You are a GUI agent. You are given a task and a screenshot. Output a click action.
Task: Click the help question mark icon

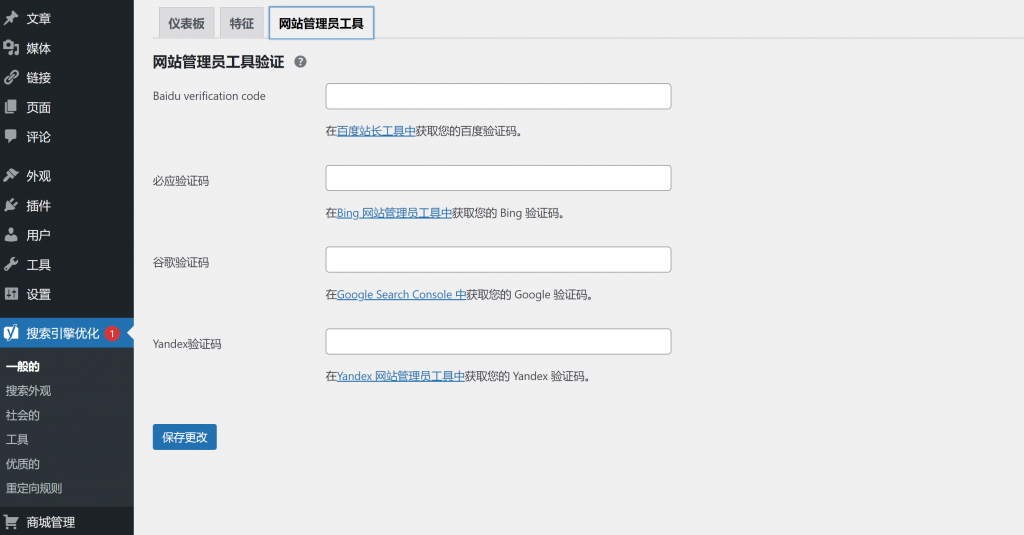pyautogui.click(x=300, y=62)
